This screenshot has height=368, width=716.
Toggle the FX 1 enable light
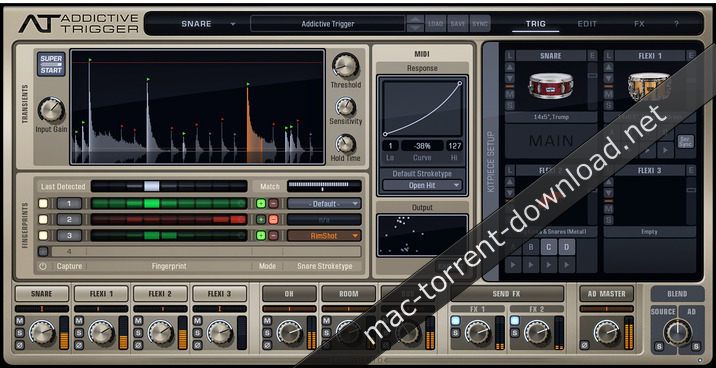[x=455, y=321]
